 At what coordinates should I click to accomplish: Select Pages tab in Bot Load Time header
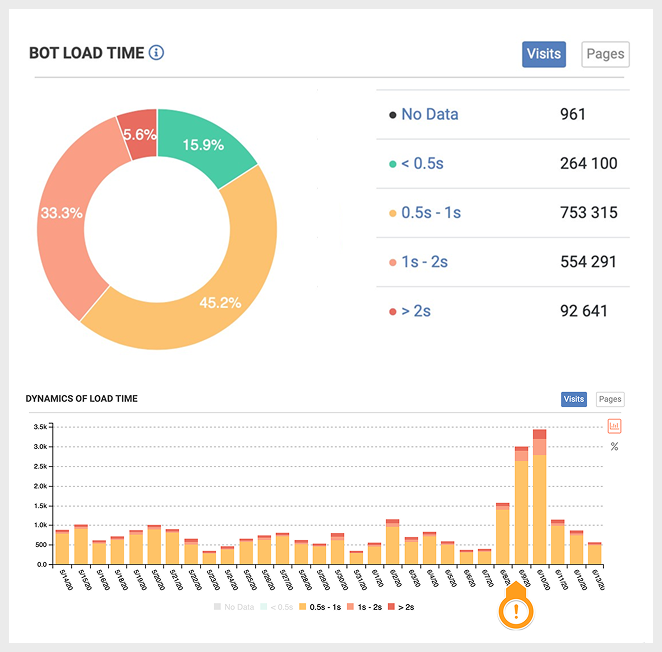pos(605,54)
